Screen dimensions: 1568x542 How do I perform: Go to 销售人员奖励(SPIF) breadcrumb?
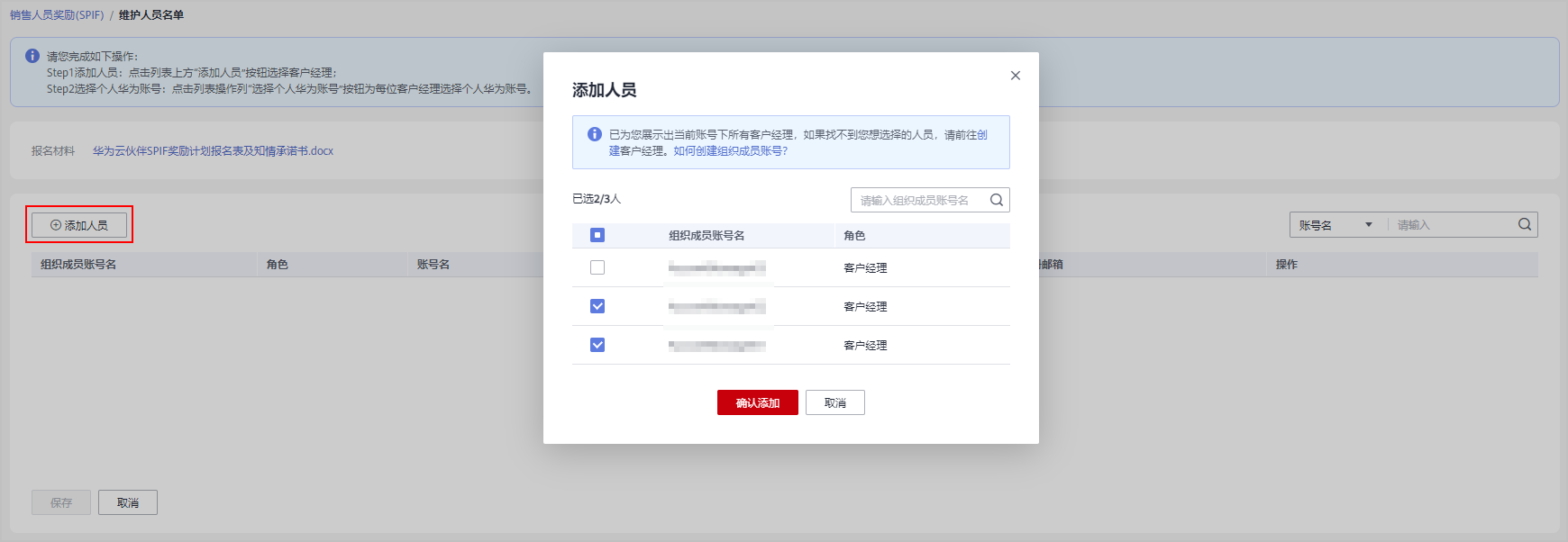(x=57, y=15)
